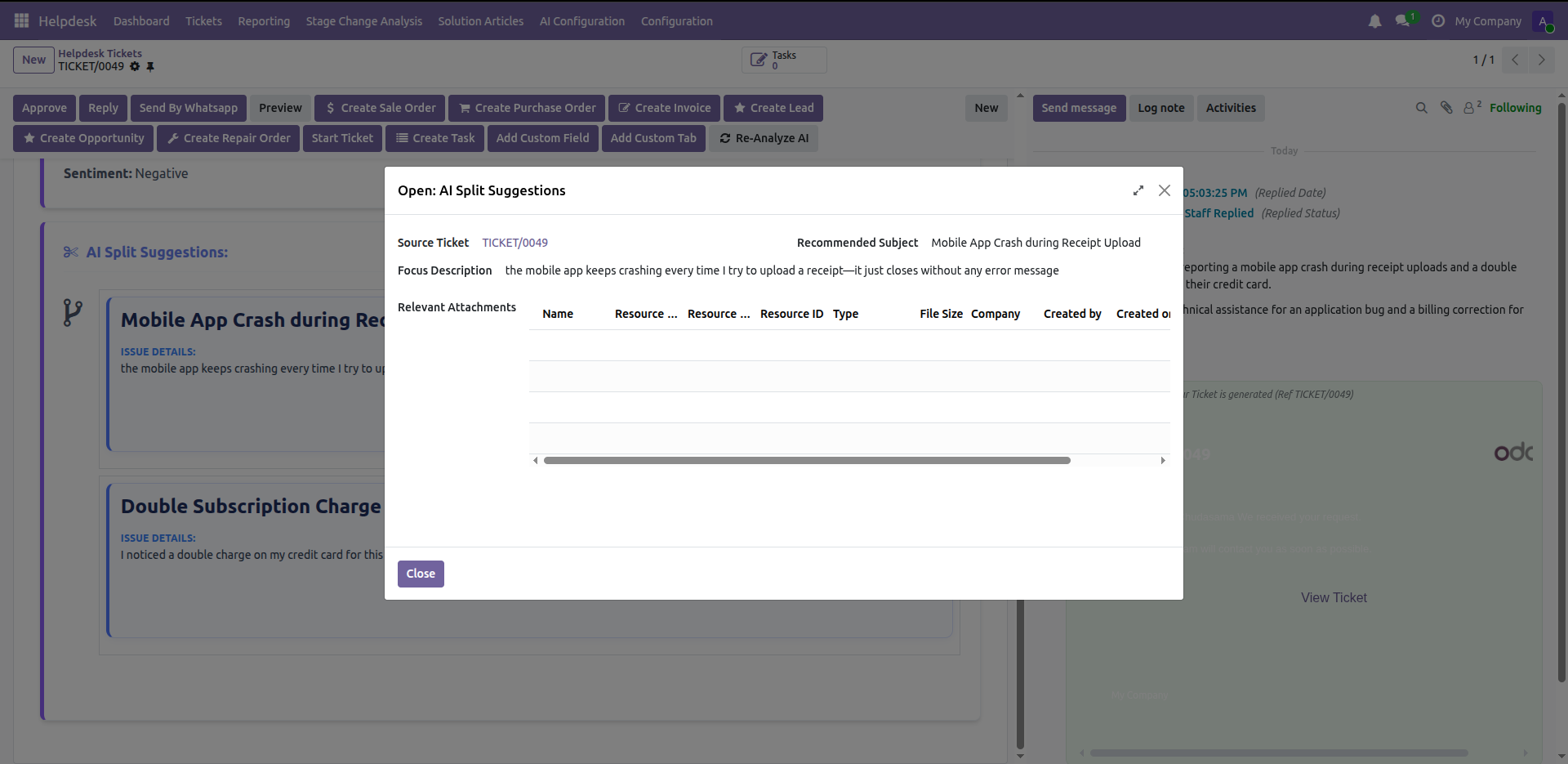This screenshot has width=1568, height=764.
Task: Open Activities in chatter
Action: click(x=1231, y=108)
